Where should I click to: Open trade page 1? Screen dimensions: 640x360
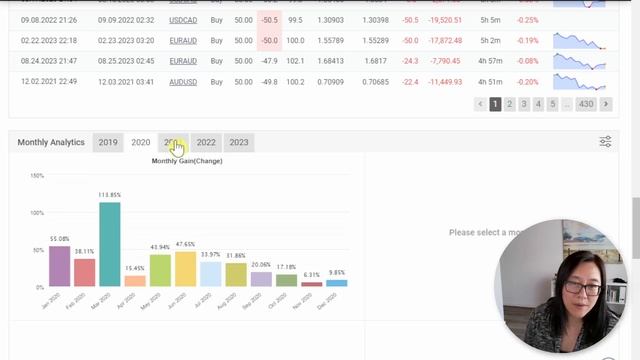pyautogui.click(x=495, y=104)
